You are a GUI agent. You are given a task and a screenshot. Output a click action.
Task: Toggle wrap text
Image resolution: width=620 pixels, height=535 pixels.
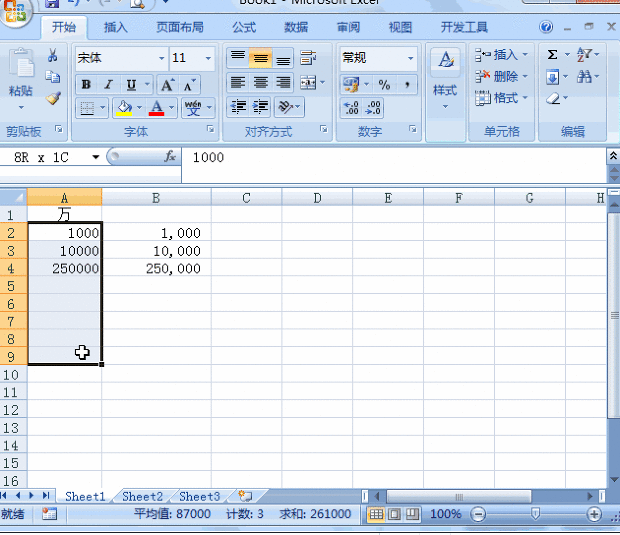[x=308, y=58]
